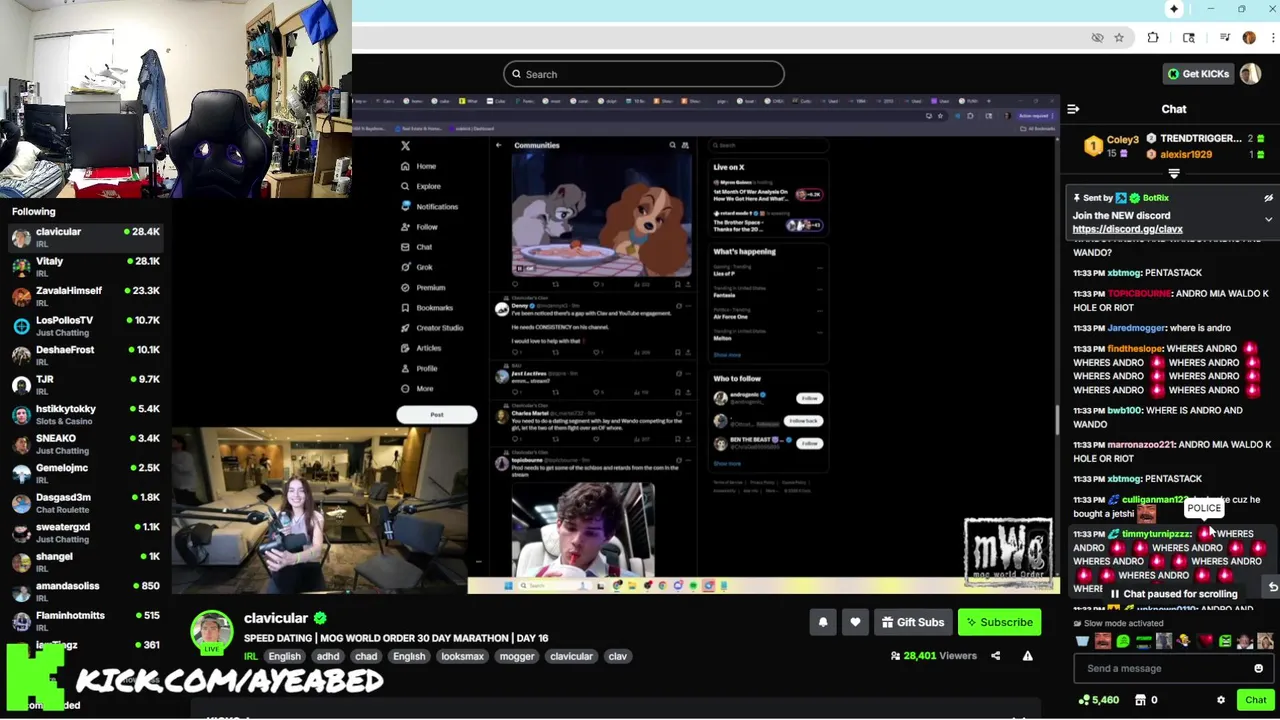Click Get KICKs button
This screenshot has width=1280, height=720.
pyautogui.click(x=1198, y=74)
